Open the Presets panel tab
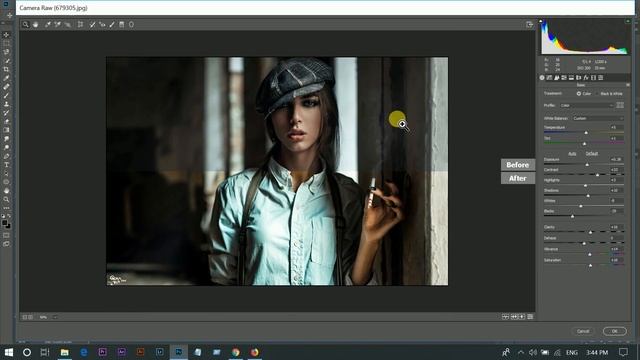 coord(600,78)
